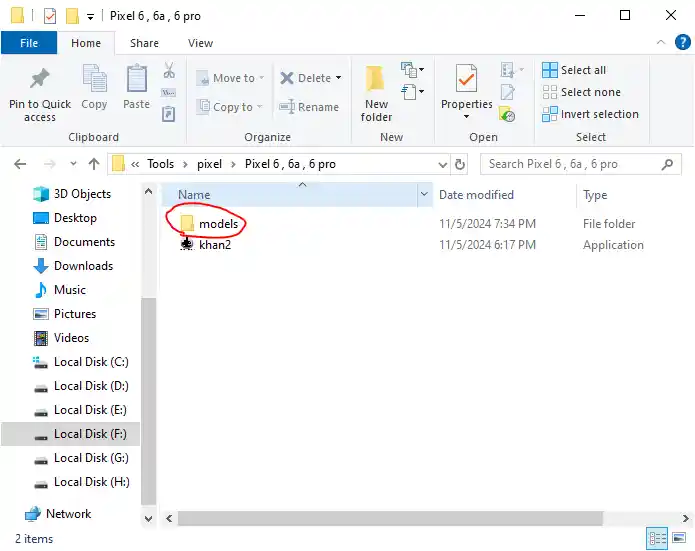This screenshot has width=695, height=551.
Task: Go back using the left arrow
Action: coord(20,164)
